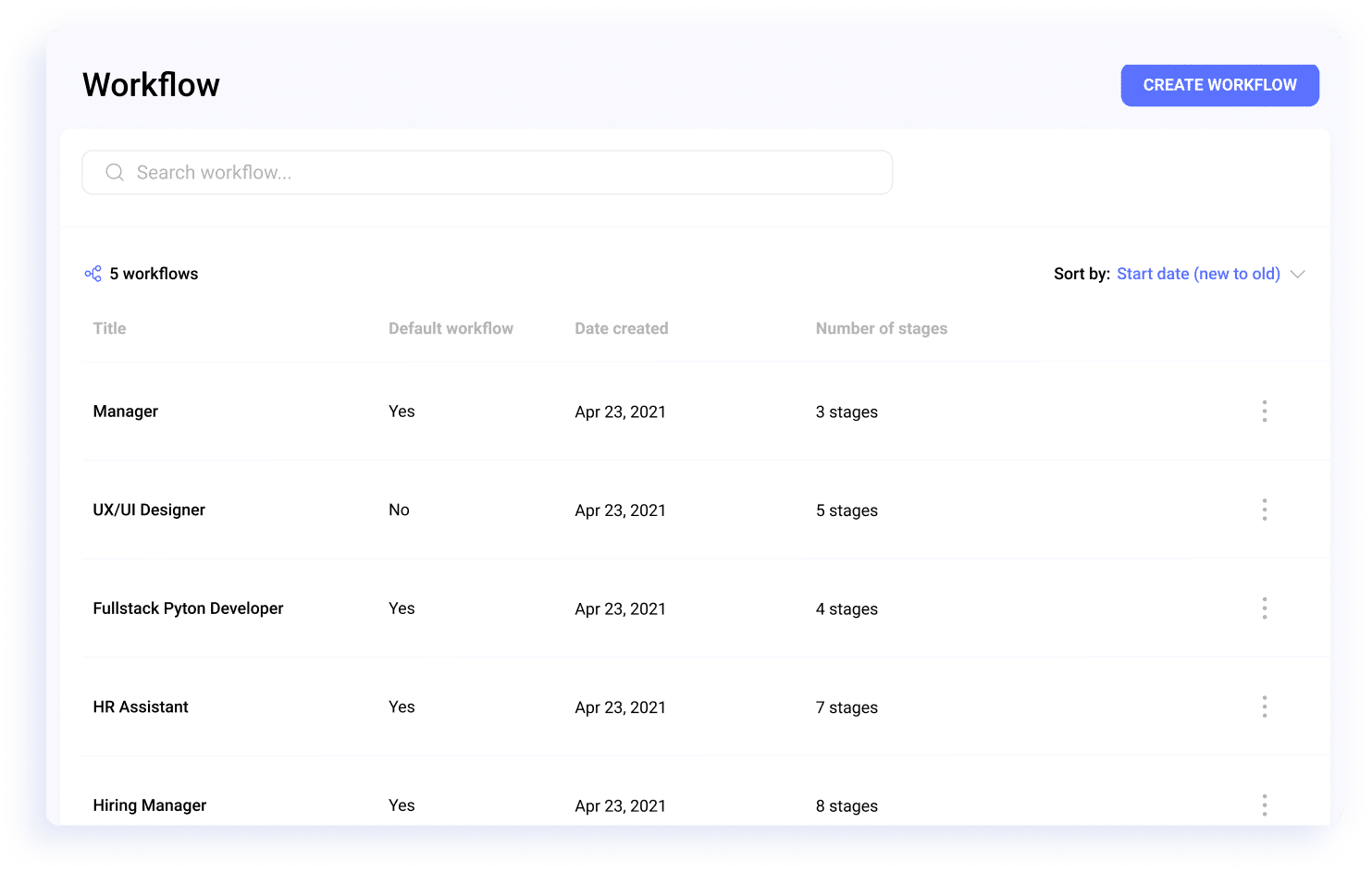Open the kebab menu for UX/UI Designer

tap(1265, 510)
